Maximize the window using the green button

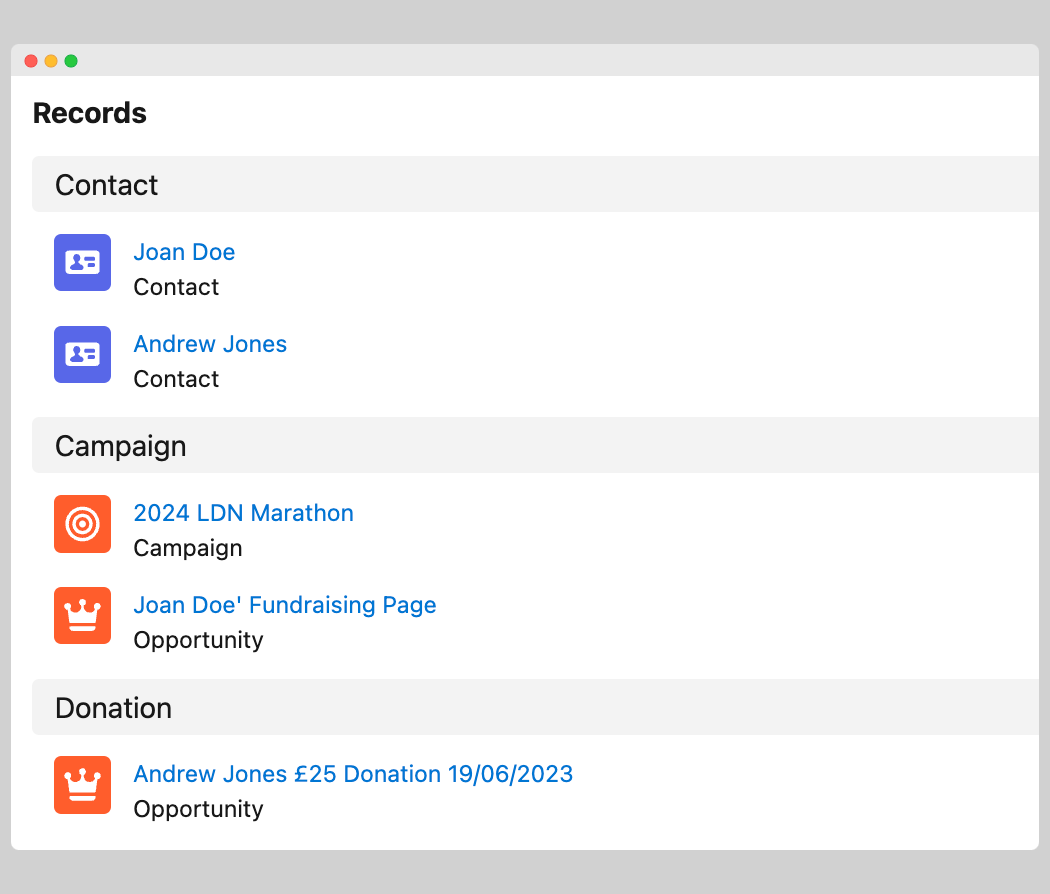(x=71, y=61)
